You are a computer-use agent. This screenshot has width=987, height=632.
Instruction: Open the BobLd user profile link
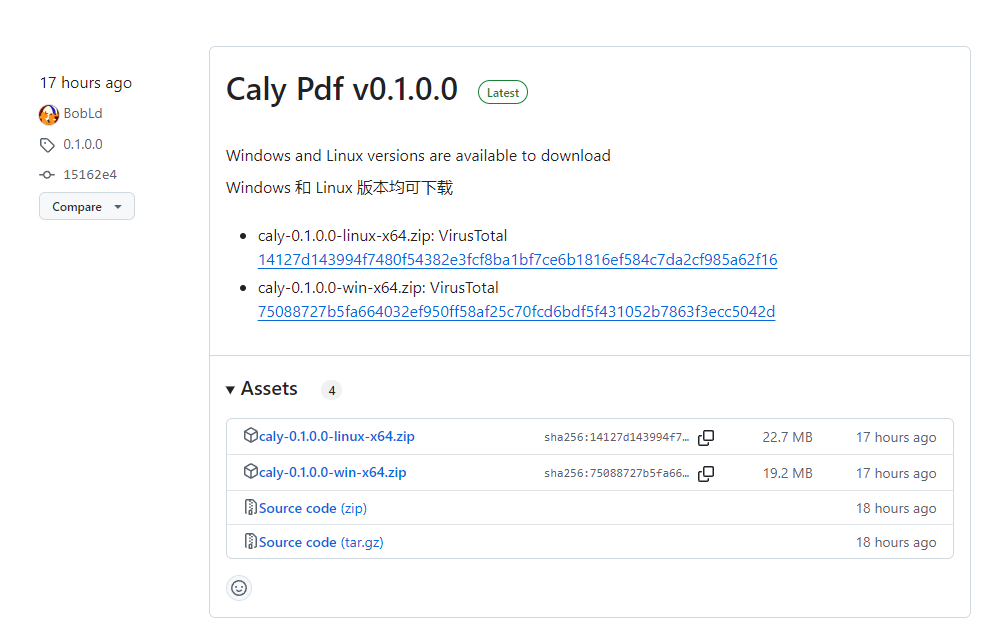click(x=83, y=114)
